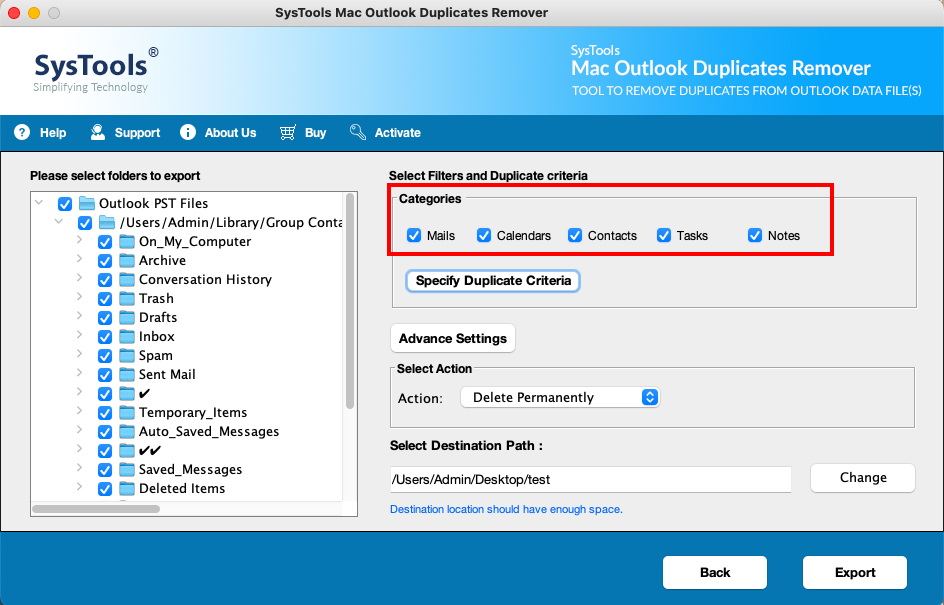The image size is (944, 605).
Task: Open the Support menu item
Action: (x=125, y=132)
